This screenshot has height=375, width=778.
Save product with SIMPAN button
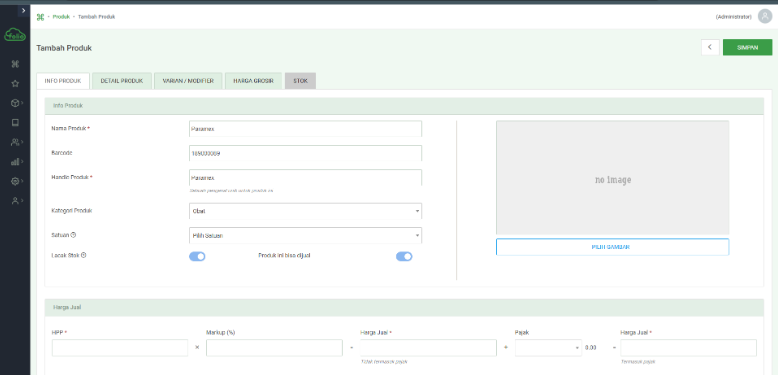747,47
